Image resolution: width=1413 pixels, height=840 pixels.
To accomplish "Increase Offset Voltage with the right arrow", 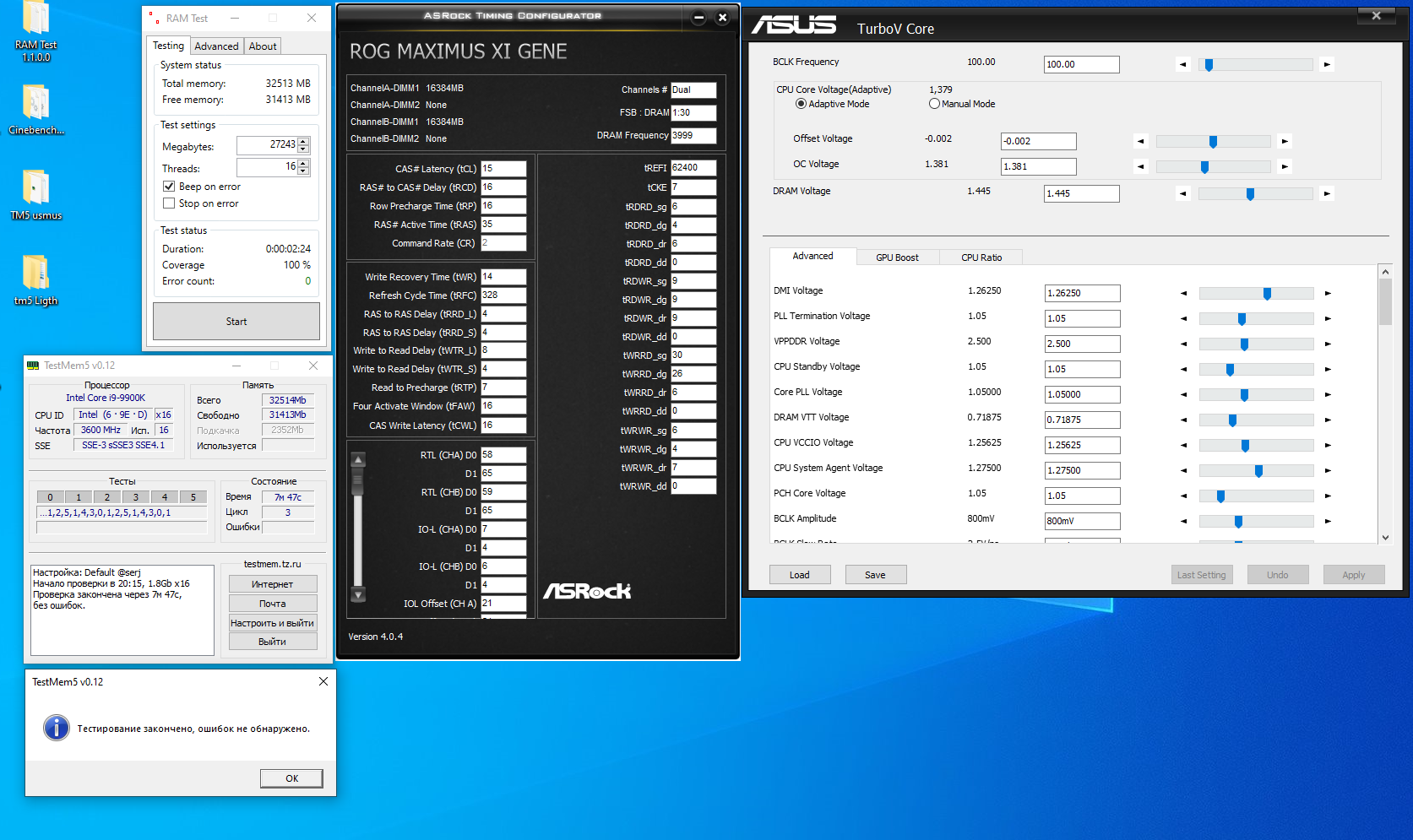I will [x=1285, y=141].
